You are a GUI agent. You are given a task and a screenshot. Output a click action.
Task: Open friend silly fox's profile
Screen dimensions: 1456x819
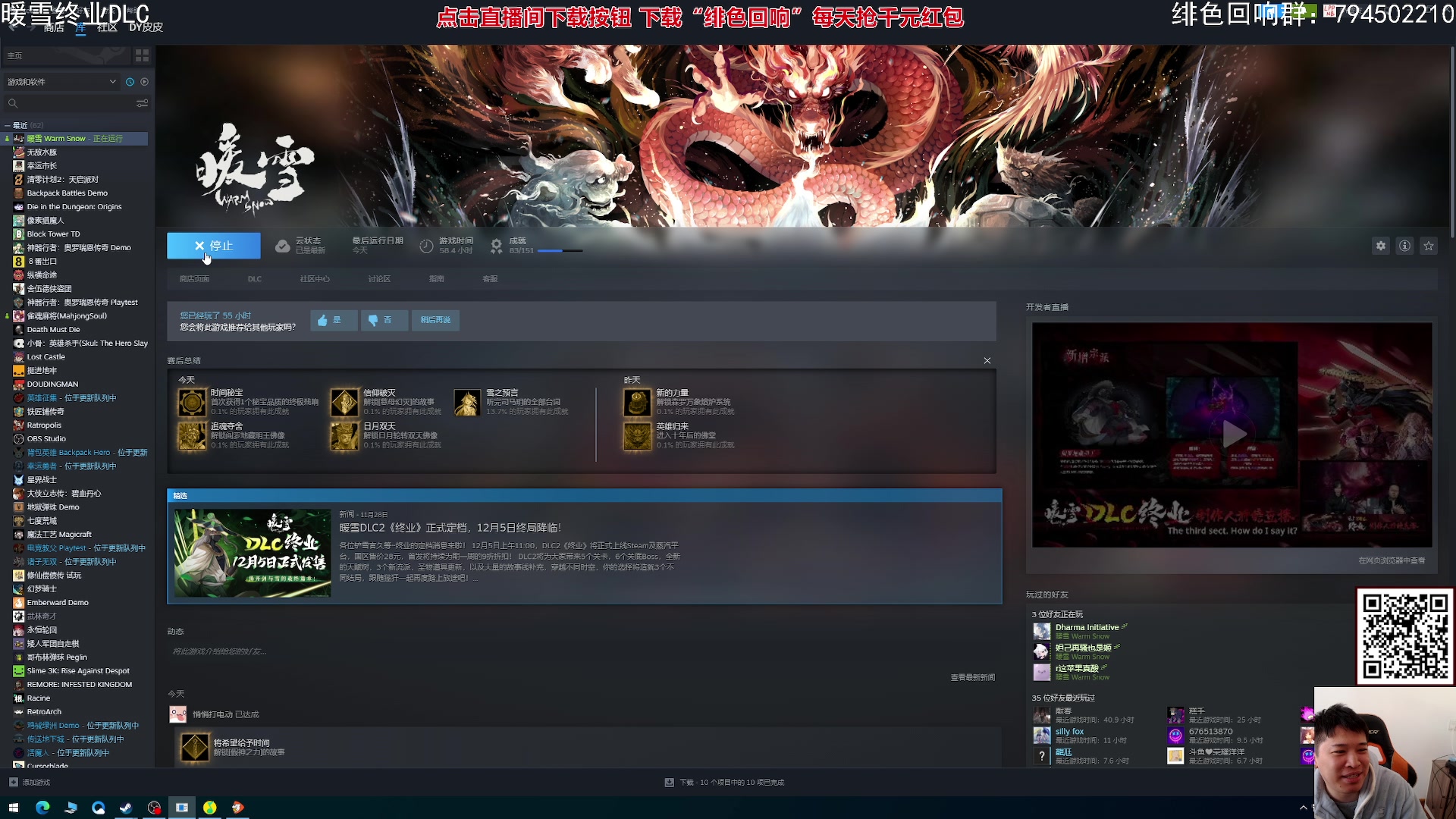pos(1069,732)
